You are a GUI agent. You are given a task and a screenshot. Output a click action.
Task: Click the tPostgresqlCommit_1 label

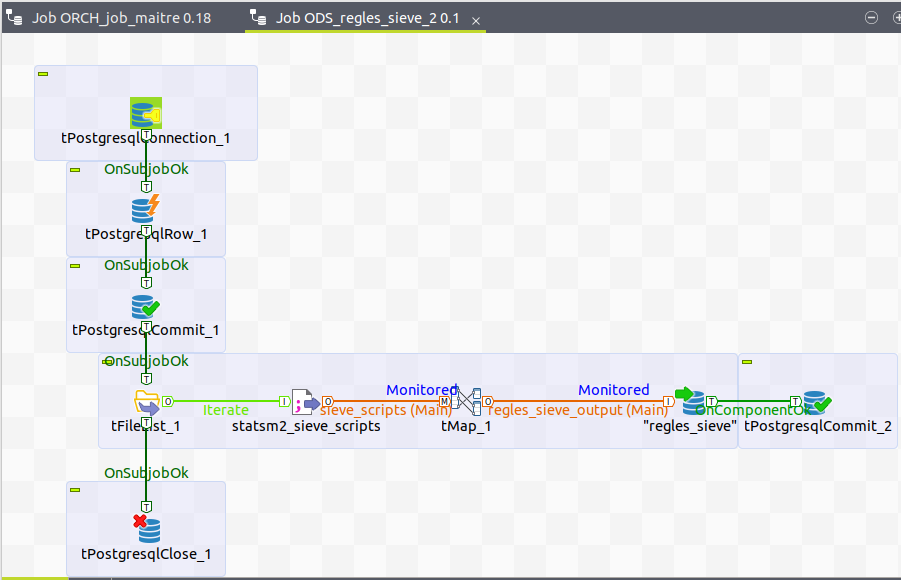[146, 330]
